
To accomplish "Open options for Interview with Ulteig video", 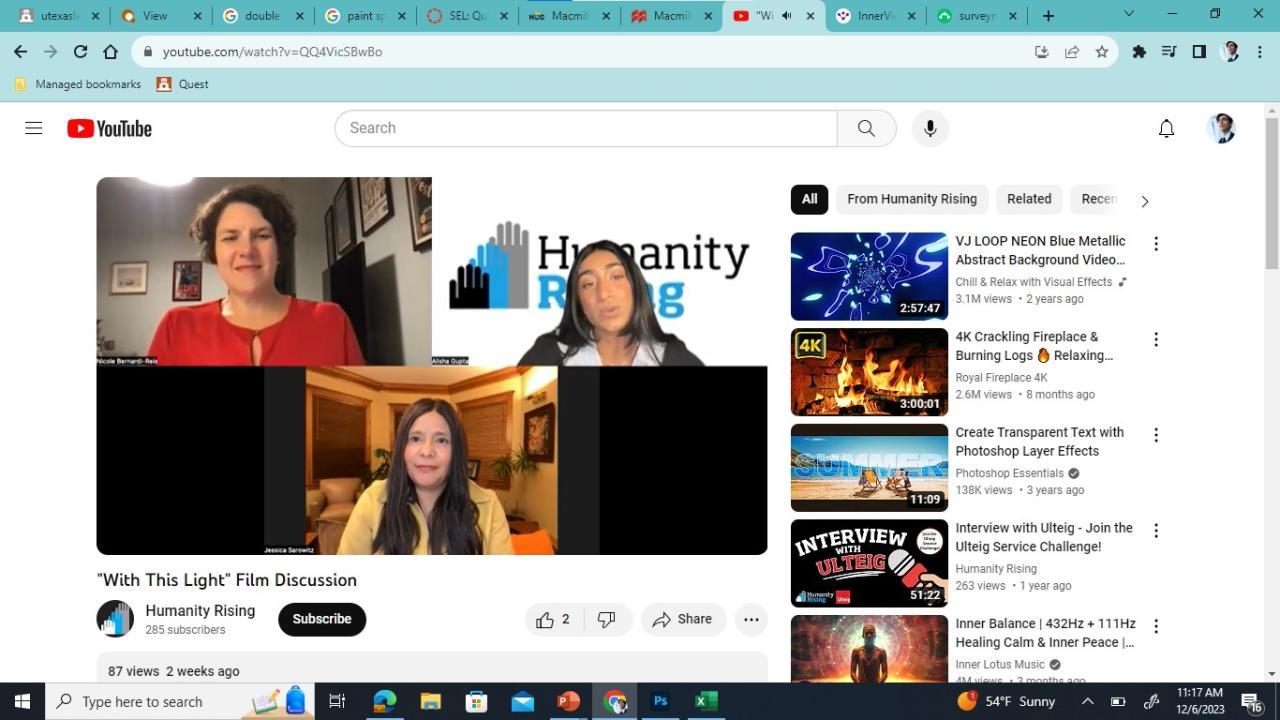I will [1156, 531].
